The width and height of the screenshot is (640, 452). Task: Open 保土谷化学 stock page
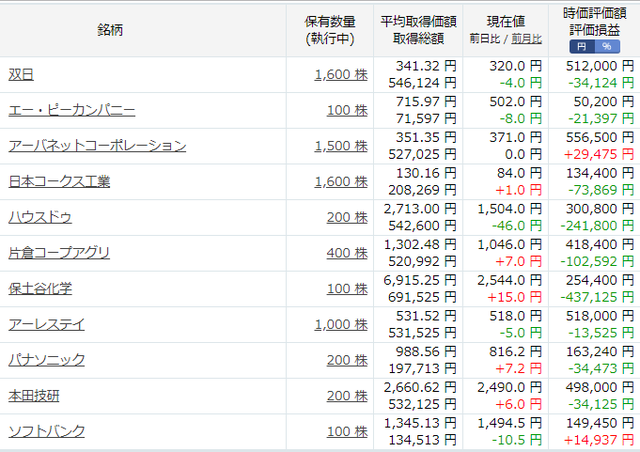pos(40,289)
